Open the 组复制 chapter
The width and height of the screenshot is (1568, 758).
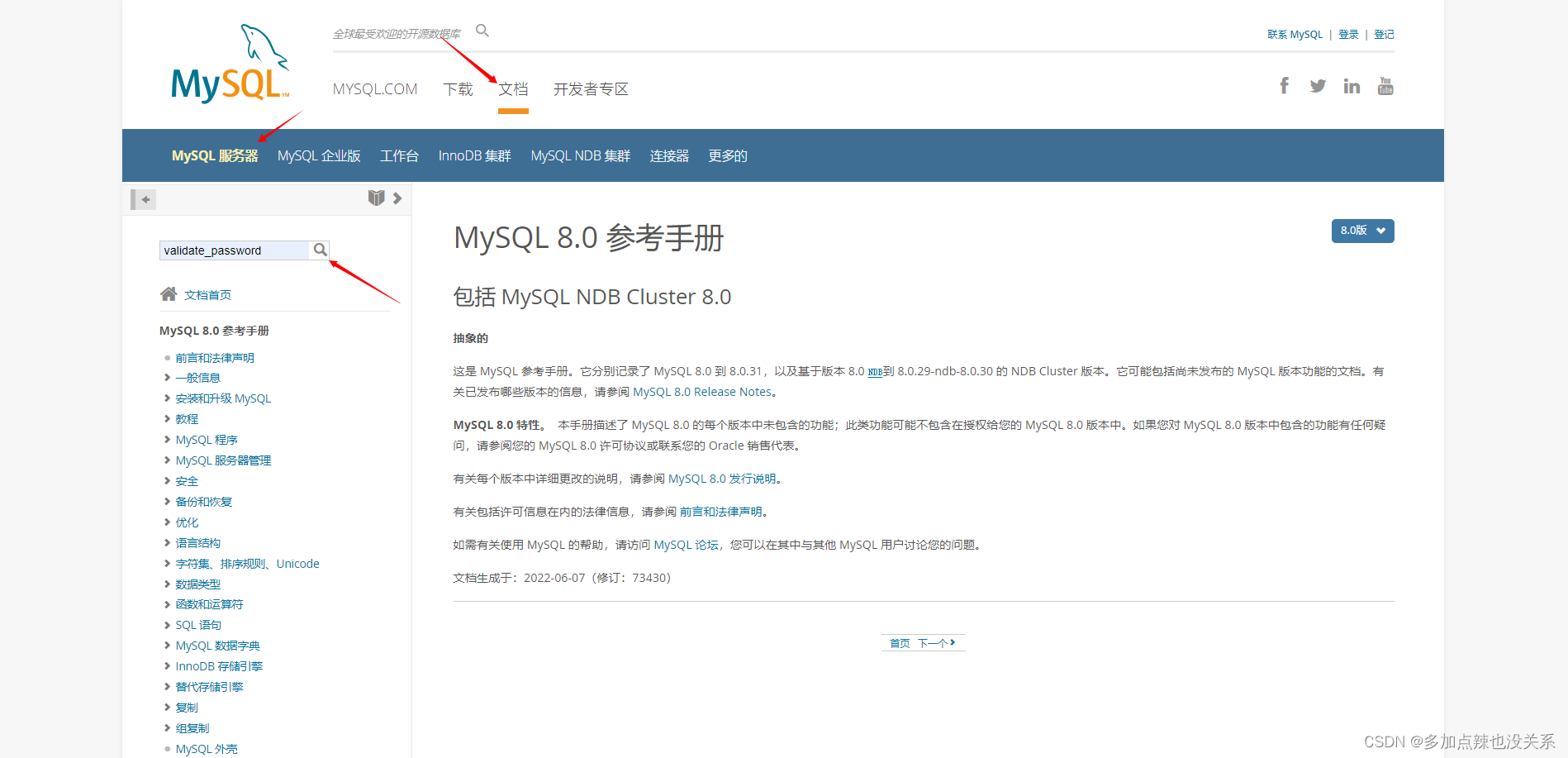pos(192,728)
